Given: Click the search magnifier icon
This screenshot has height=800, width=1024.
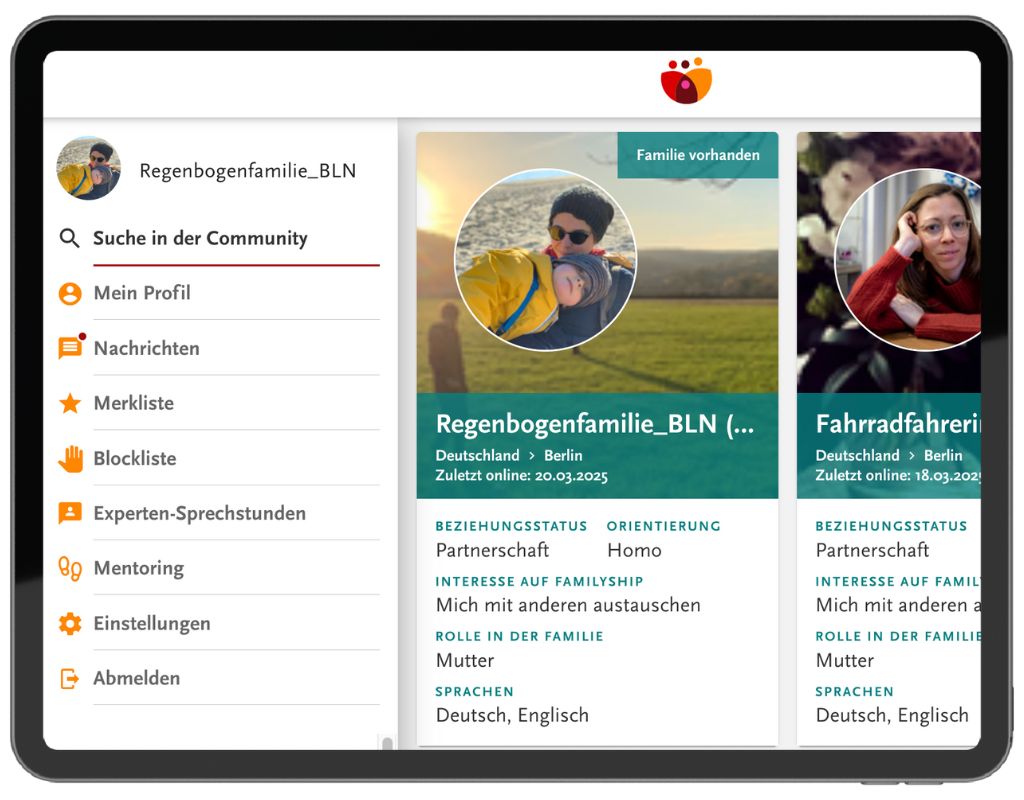Looking at the screenshot, I should point(69,238).
